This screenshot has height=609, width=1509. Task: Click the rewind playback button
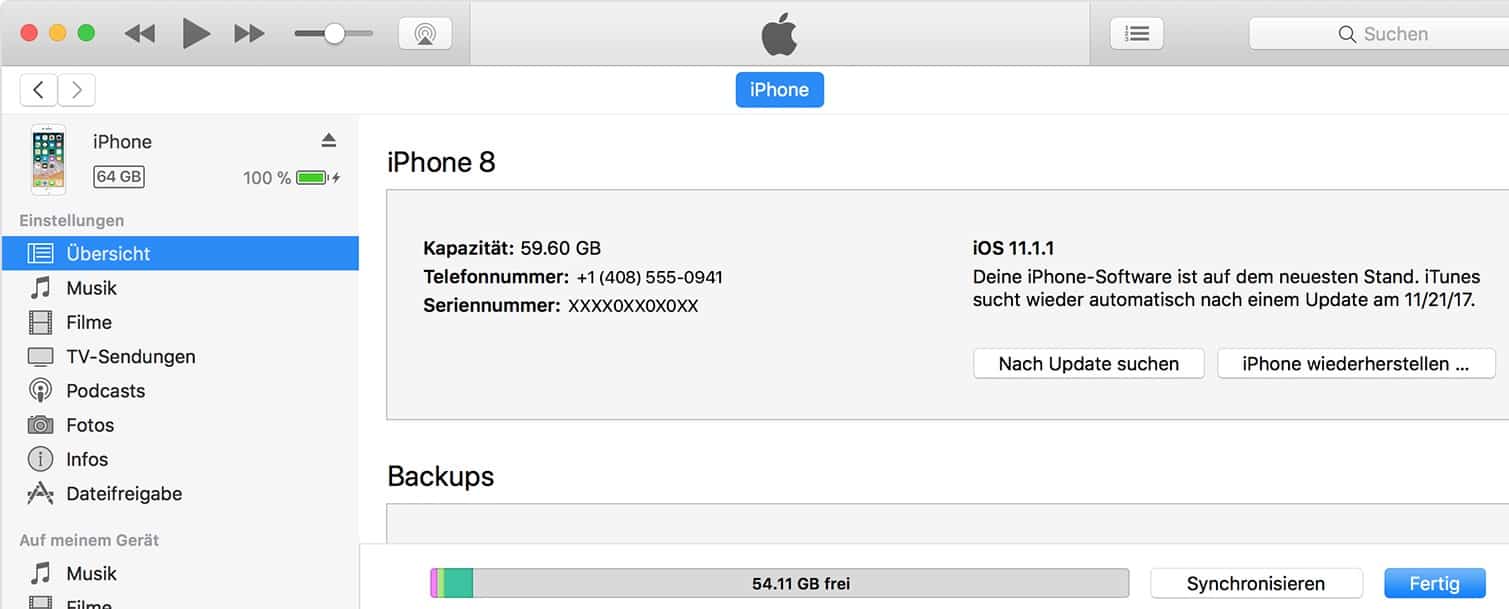tap(140, 33)
